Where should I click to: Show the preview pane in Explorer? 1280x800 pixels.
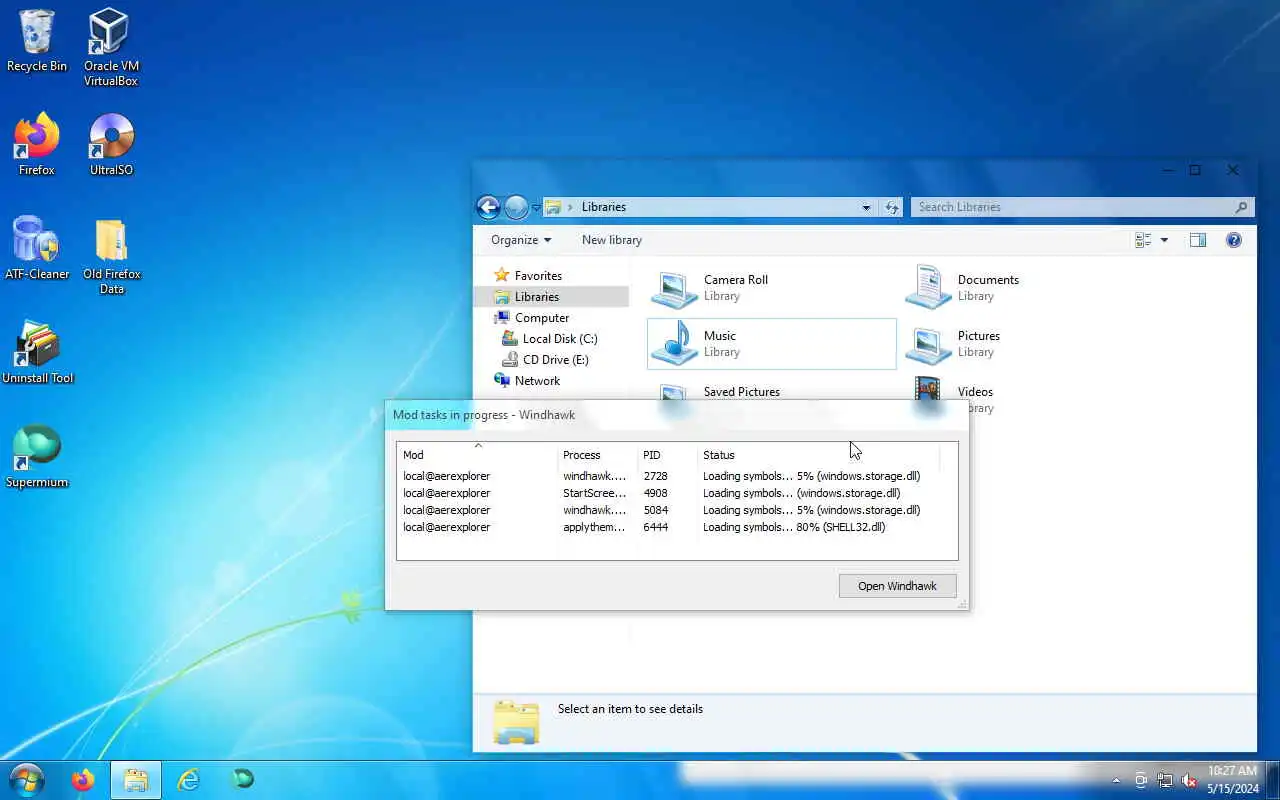[1197, 240]
